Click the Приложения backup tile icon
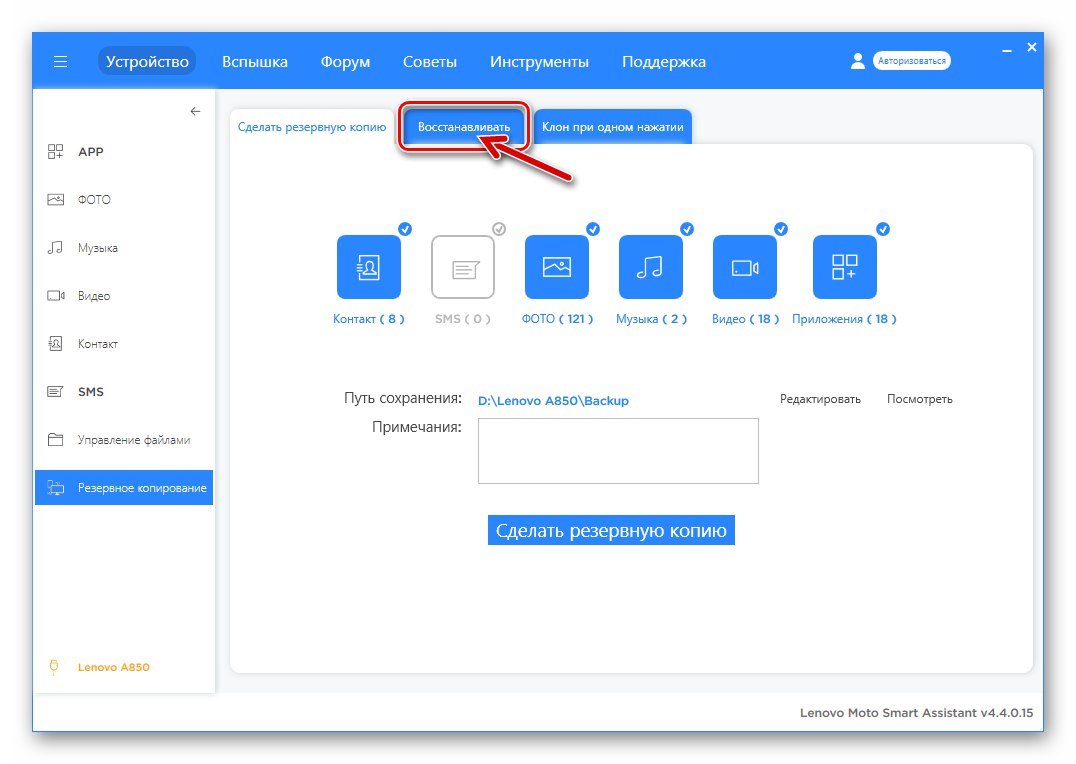The width and height of the screenshot is (1076, 764). [845, 267]
